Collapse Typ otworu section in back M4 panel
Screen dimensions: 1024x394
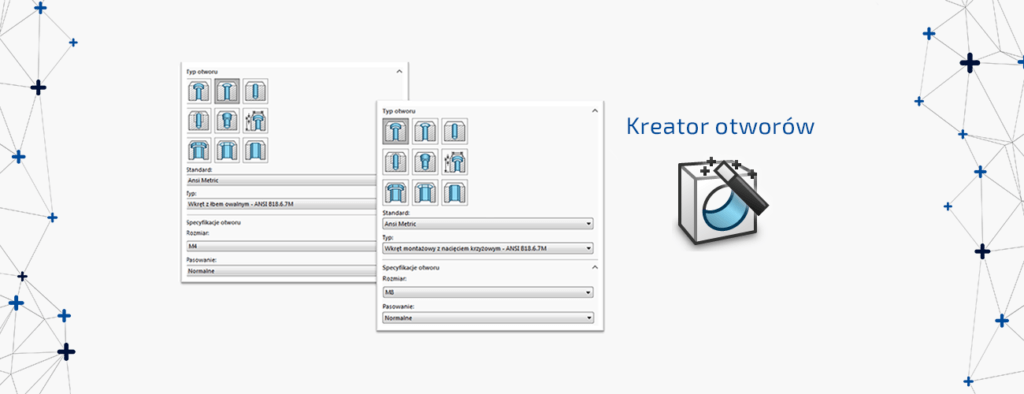tap(399, 71)
